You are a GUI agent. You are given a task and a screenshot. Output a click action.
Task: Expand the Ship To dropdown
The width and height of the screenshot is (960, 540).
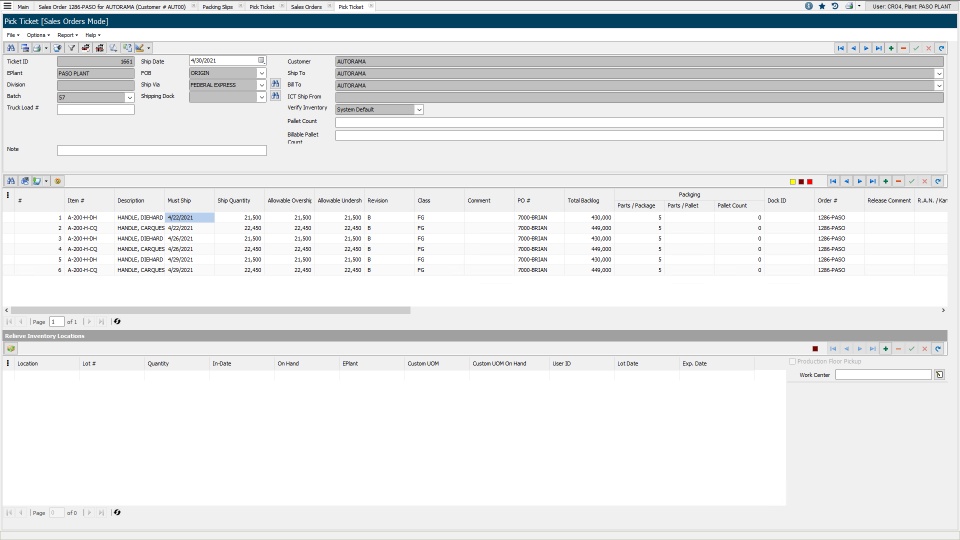[x=939, y=73]
